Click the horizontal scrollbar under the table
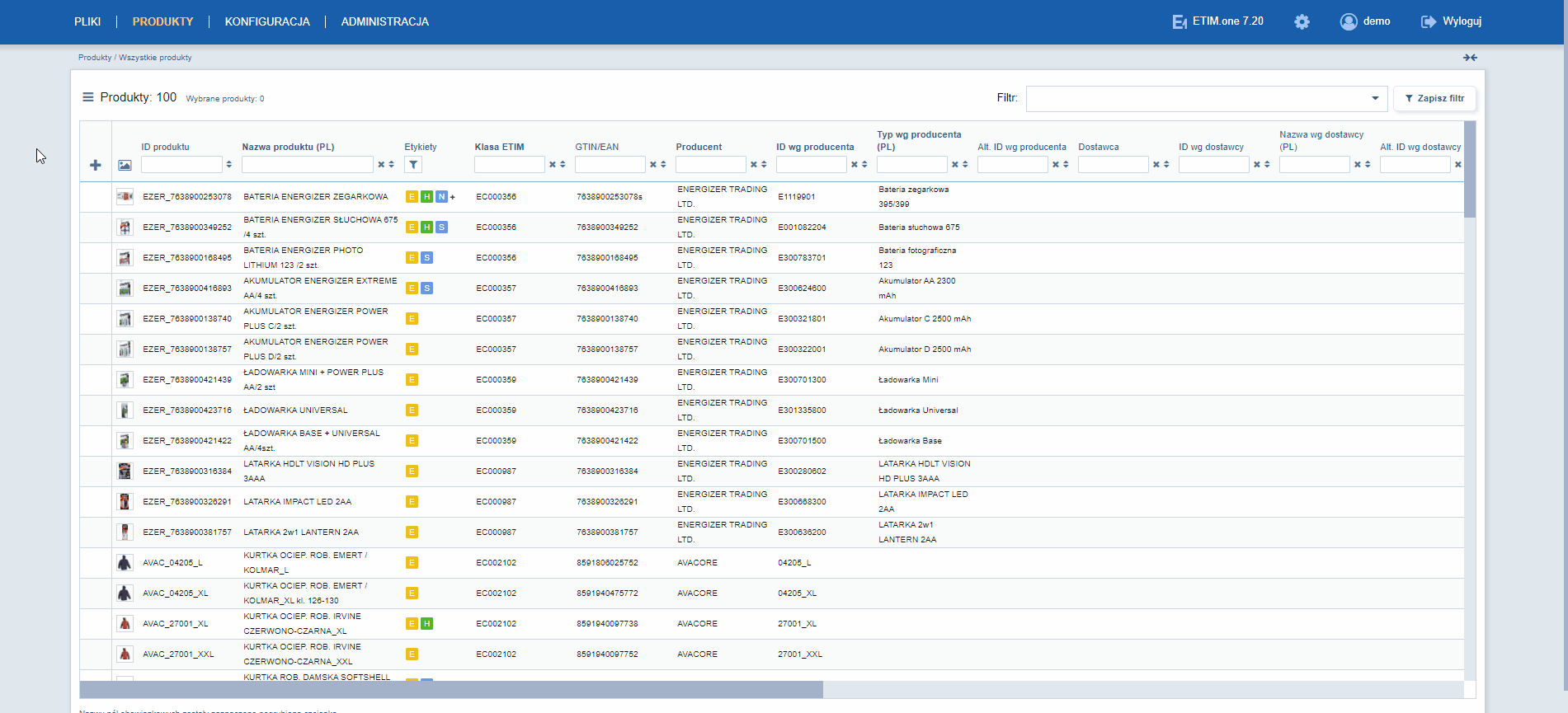Image resolution: width=1568 pixels, height=713 pixels. (x=451, y=690)
